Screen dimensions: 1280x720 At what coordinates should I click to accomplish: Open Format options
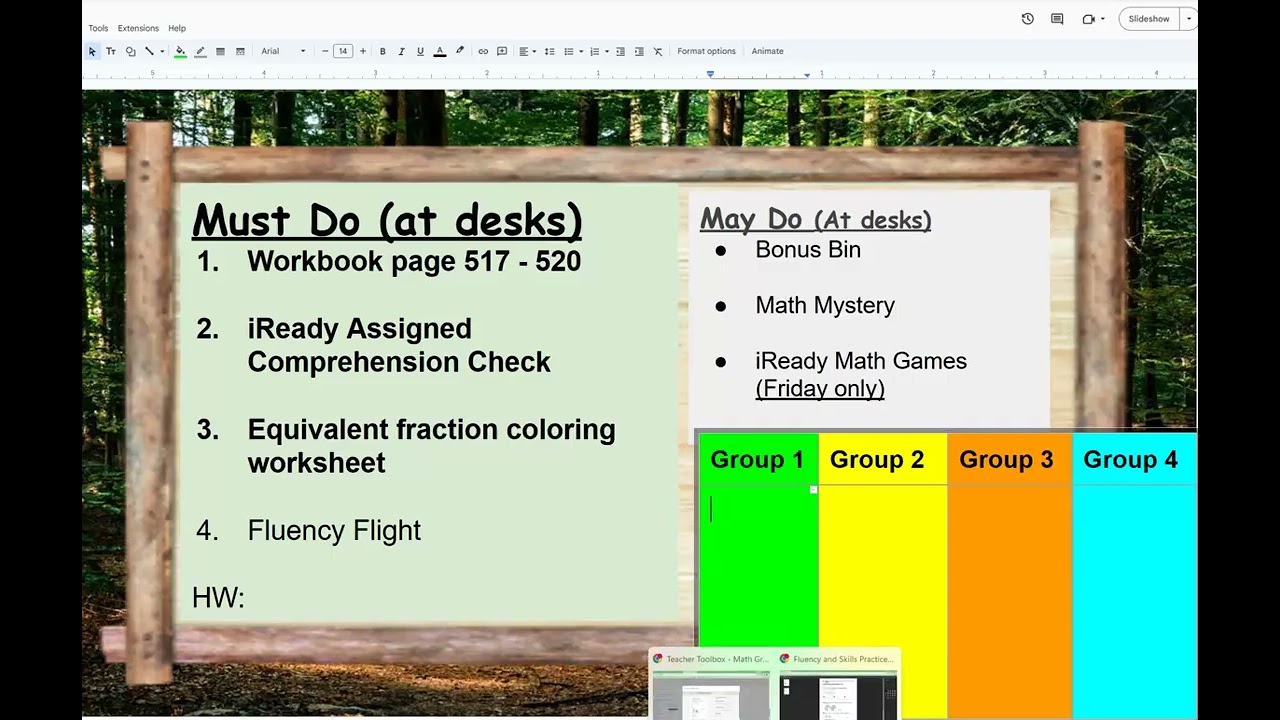pyautogui.click(x=706, y=51)
